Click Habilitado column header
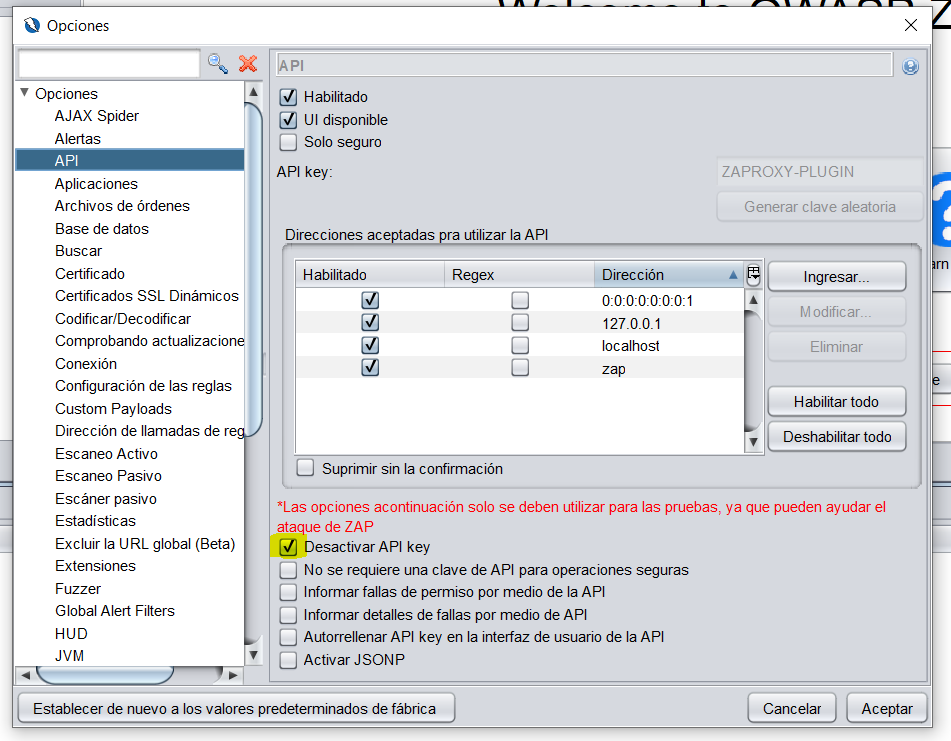 tap(370, 275)
